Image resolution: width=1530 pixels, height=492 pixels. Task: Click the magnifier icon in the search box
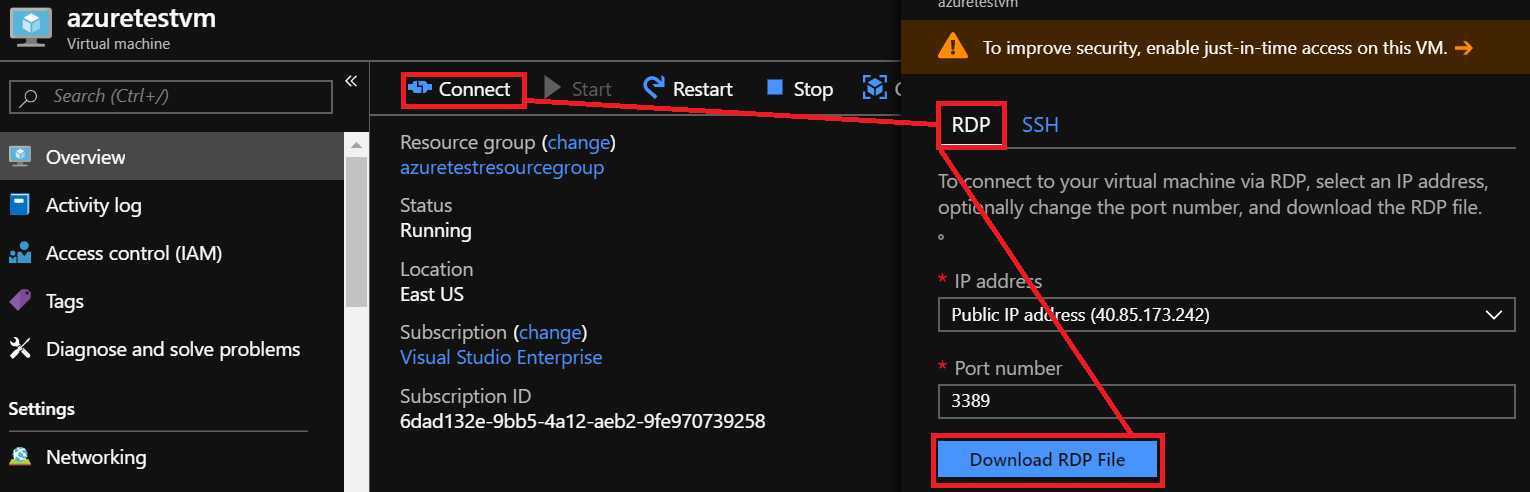(x=29, y=97)
